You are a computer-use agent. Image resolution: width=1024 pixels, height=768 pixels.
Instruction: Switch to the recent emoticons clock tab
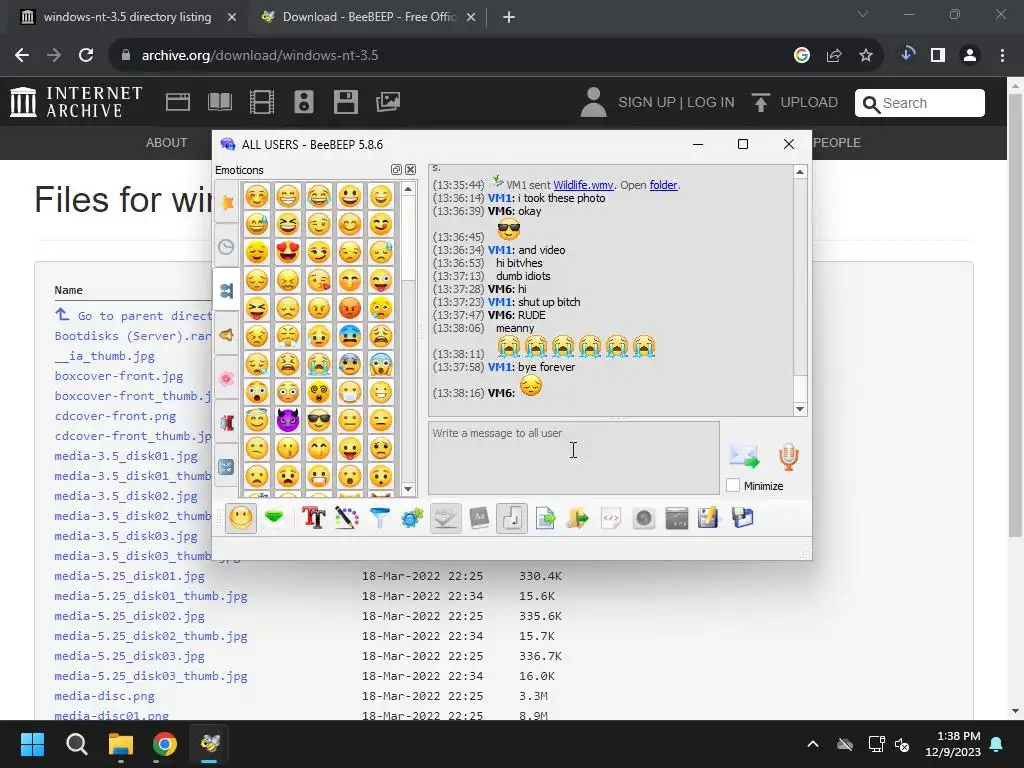pyautogui.click(x=227, y=246)
